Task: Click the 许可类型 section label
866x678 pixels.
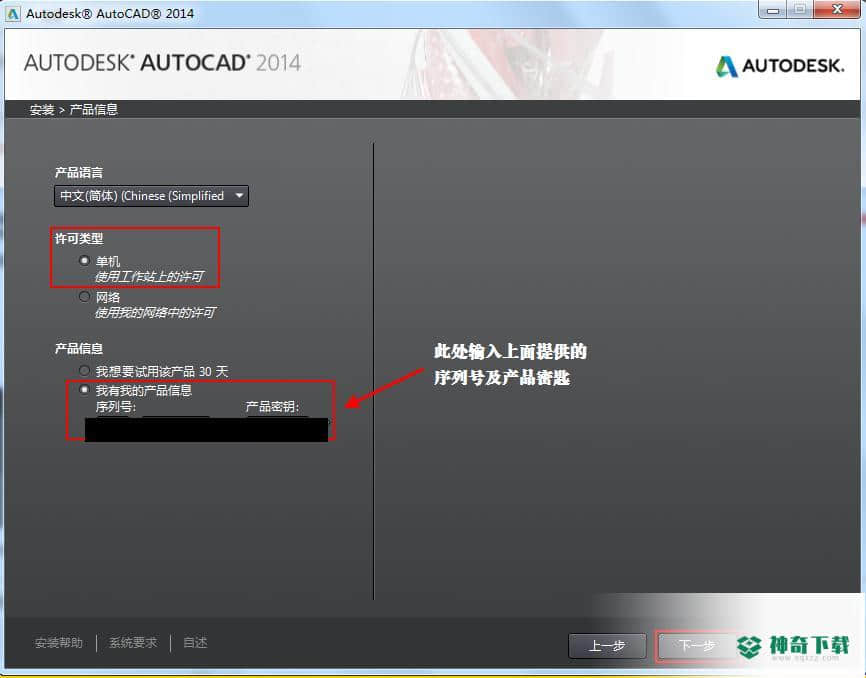Action: [x=79, y=239]
